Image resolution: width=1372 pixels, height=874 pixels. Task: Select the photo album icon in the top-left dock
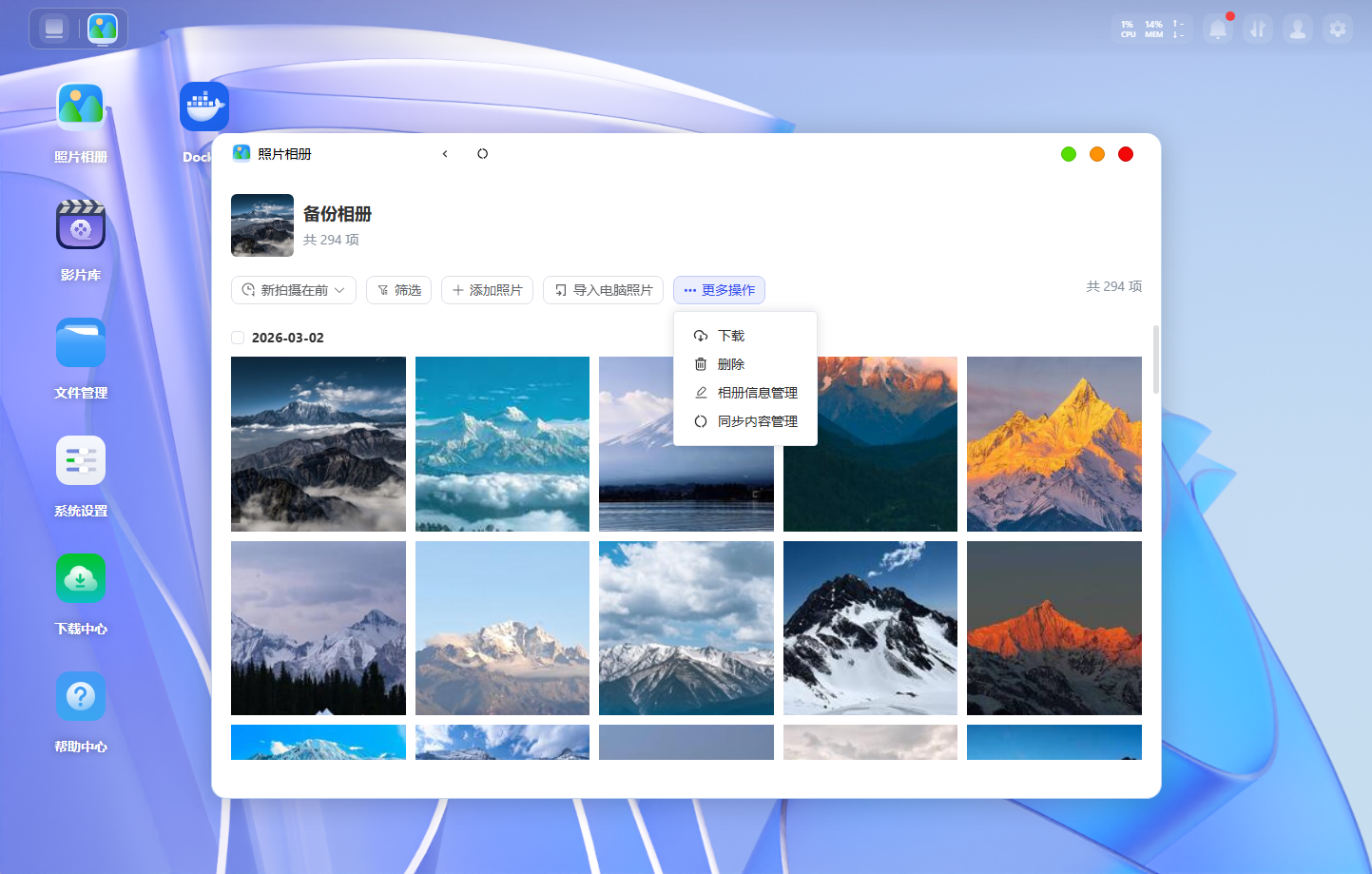tap(103, 29)
